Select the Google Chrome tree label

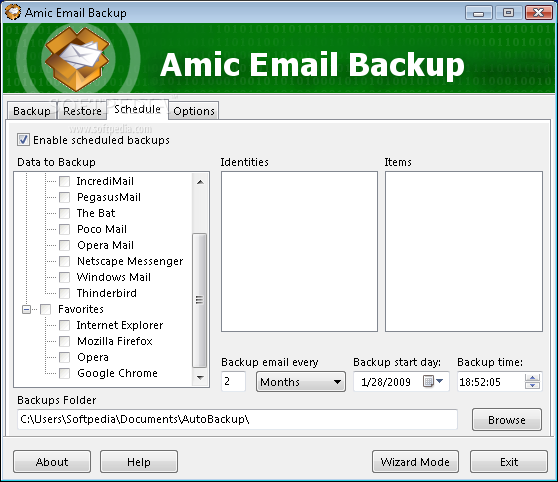(x=117, y=373)
